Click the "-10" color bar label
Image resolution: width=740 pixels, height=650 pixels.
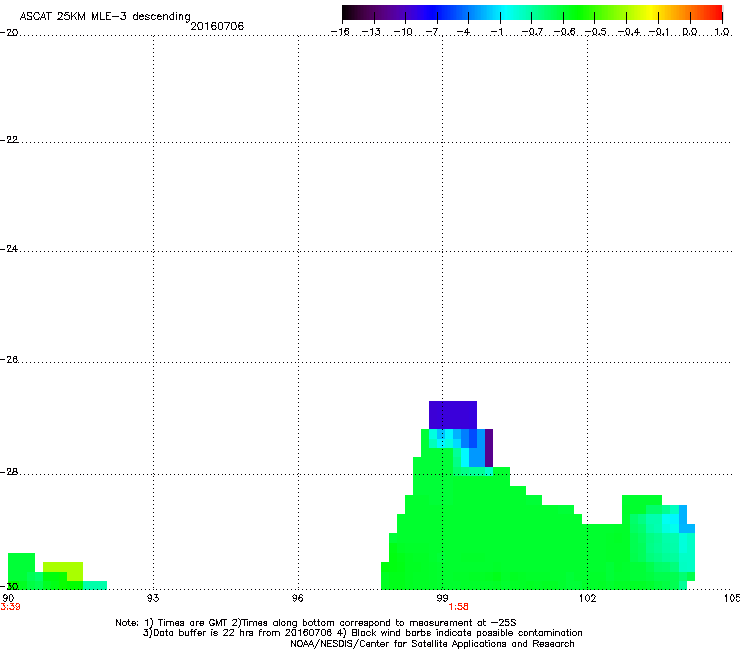click(x=403, y=32)
